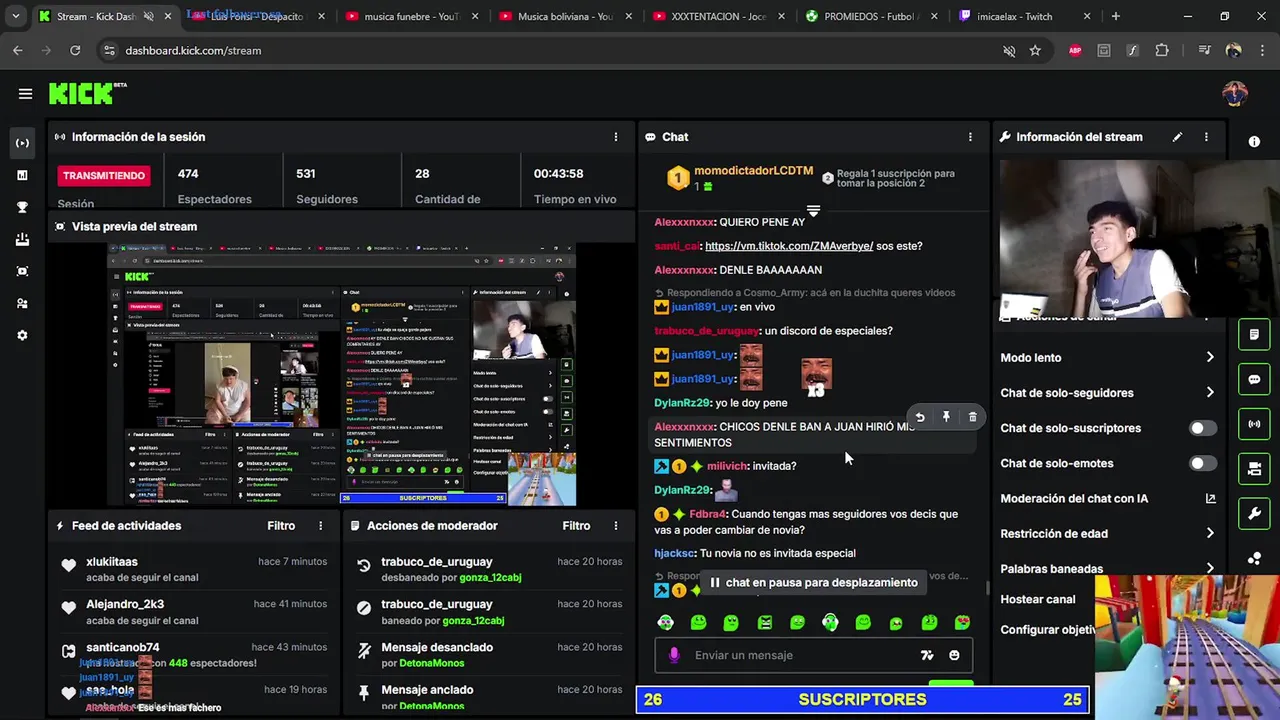The height and width of the screenshot is (720, 1280).
Task: Pin the hovered Alexxxnxxx chat message
Action: point(946,417)
